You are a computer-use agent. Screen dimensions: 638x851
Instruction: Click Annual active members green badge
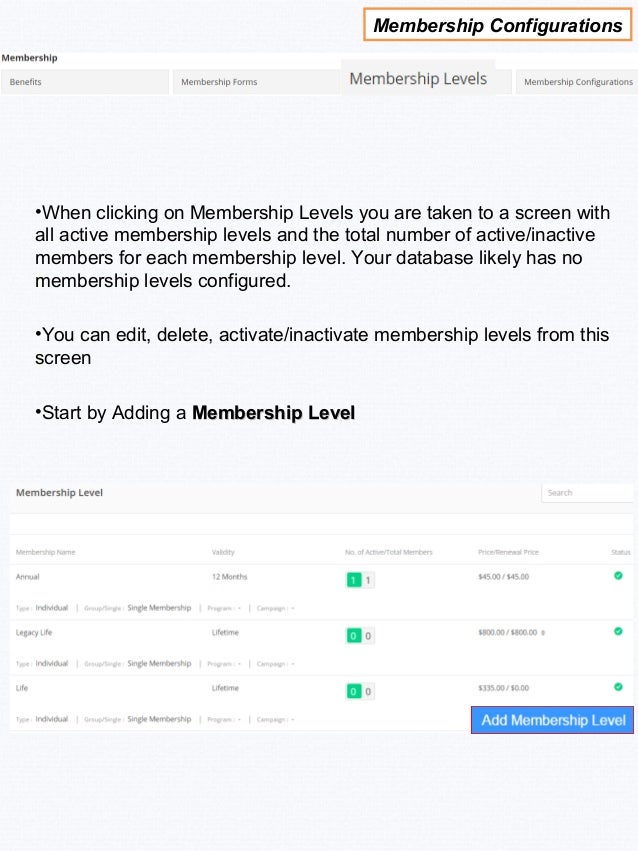353,580
